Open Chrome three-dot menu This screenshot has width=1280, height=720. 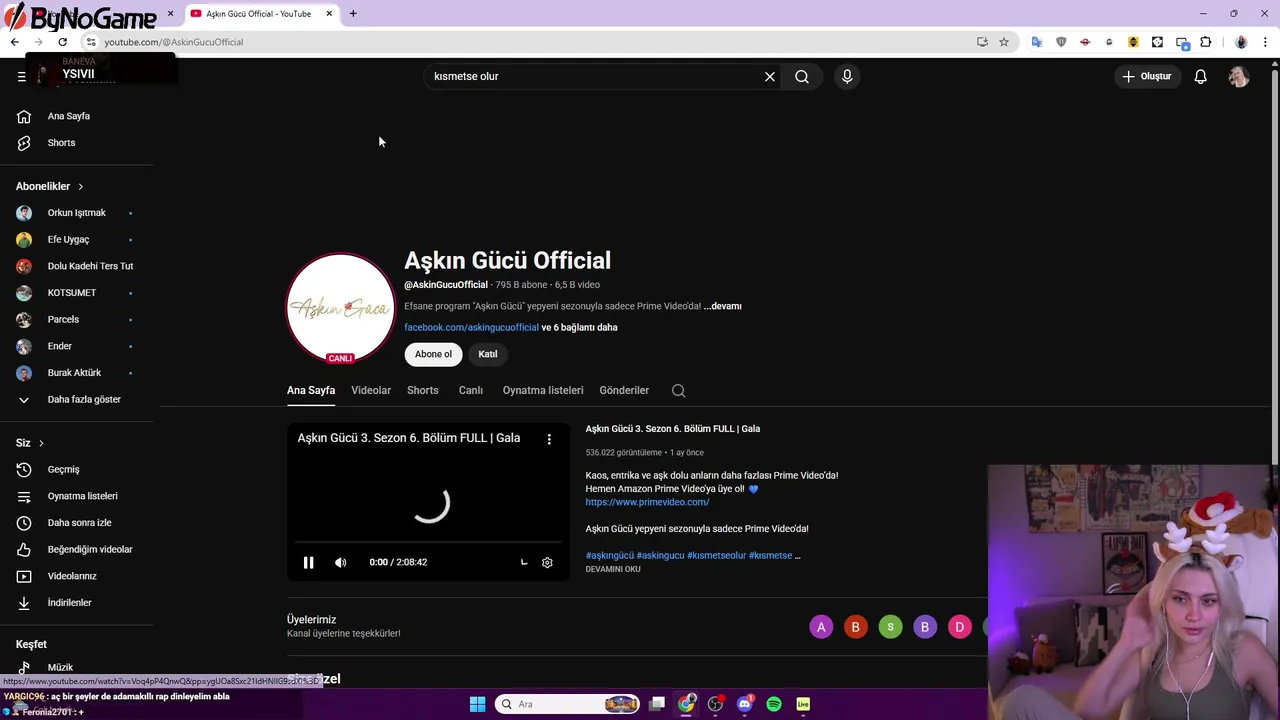[x=1267, y=42]
